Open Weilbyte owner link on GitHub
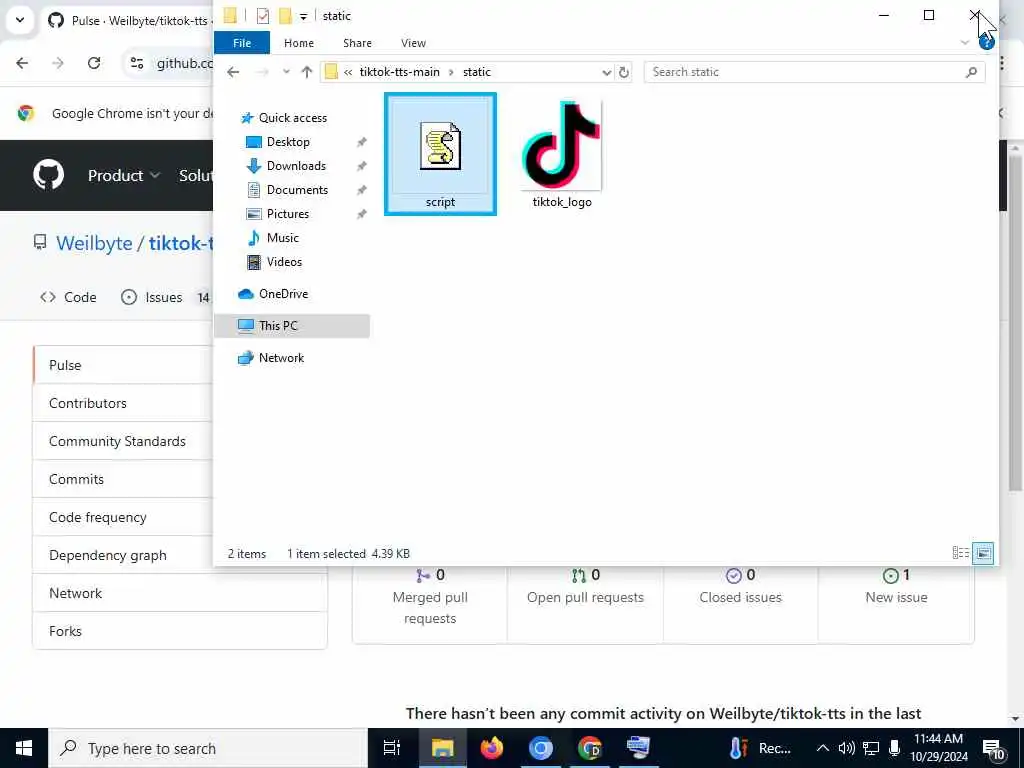The height and width of the screenshot is (768, 1024). tap(94, 244)
